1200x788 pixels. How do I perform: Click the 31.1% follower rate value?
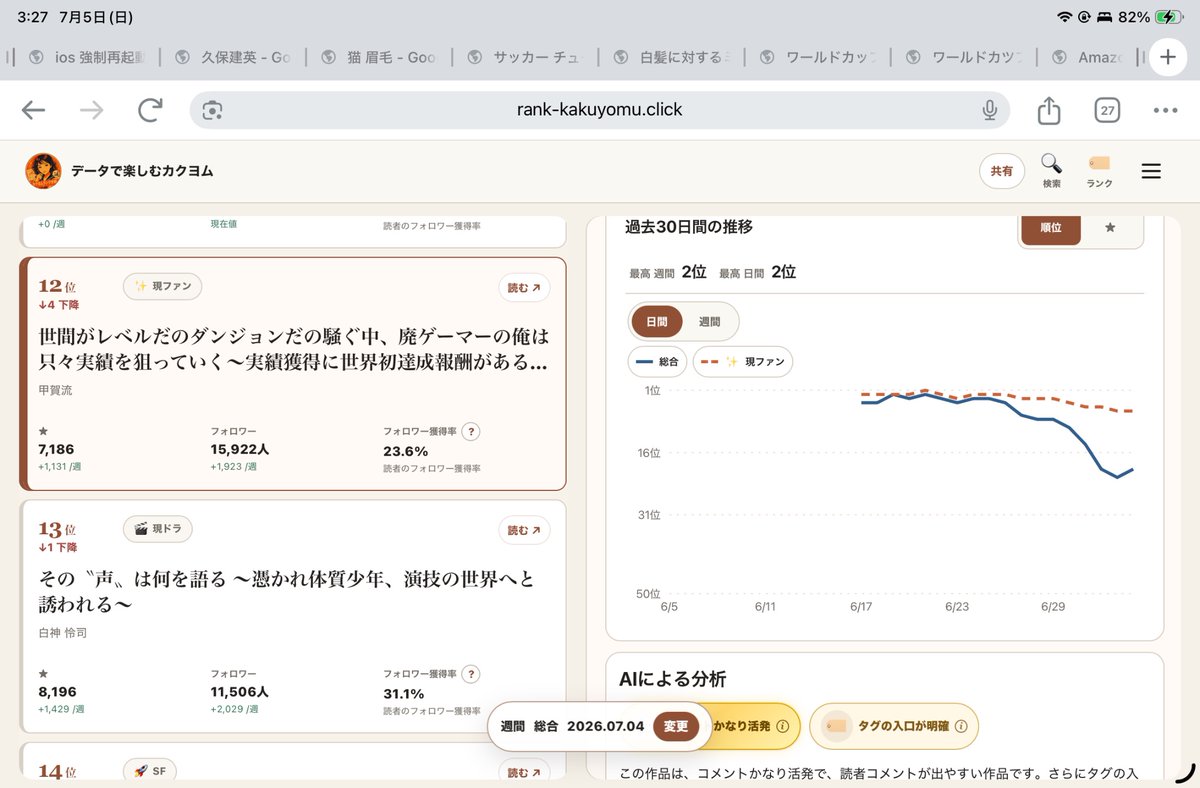[x=404, y=693]
